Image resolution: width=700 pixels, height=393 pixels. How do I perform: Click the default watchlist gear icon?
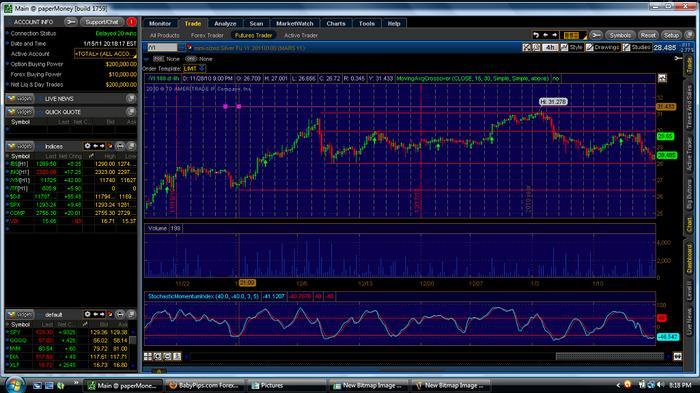coord(88,314)
